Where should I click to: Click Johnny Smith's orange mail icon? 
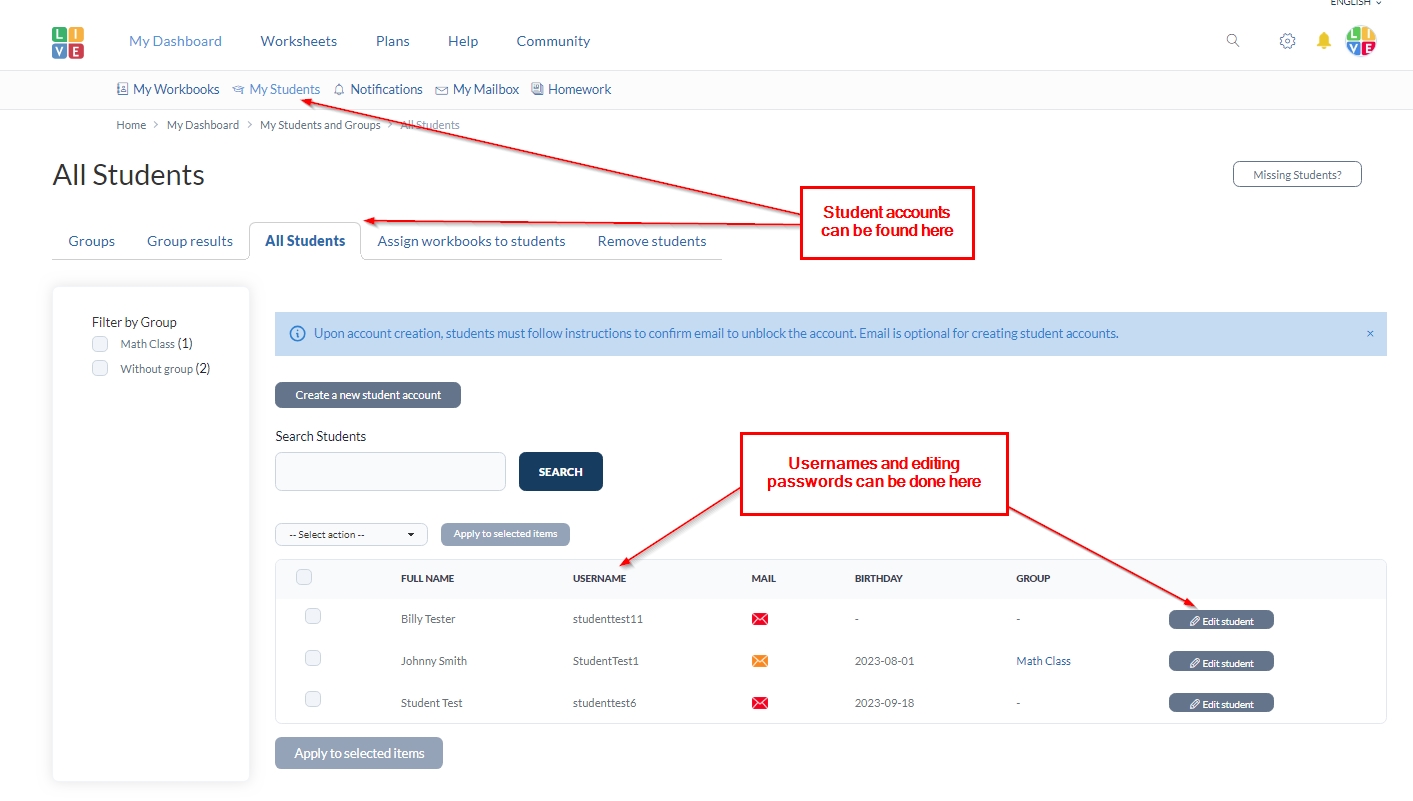tap(760, 661)
